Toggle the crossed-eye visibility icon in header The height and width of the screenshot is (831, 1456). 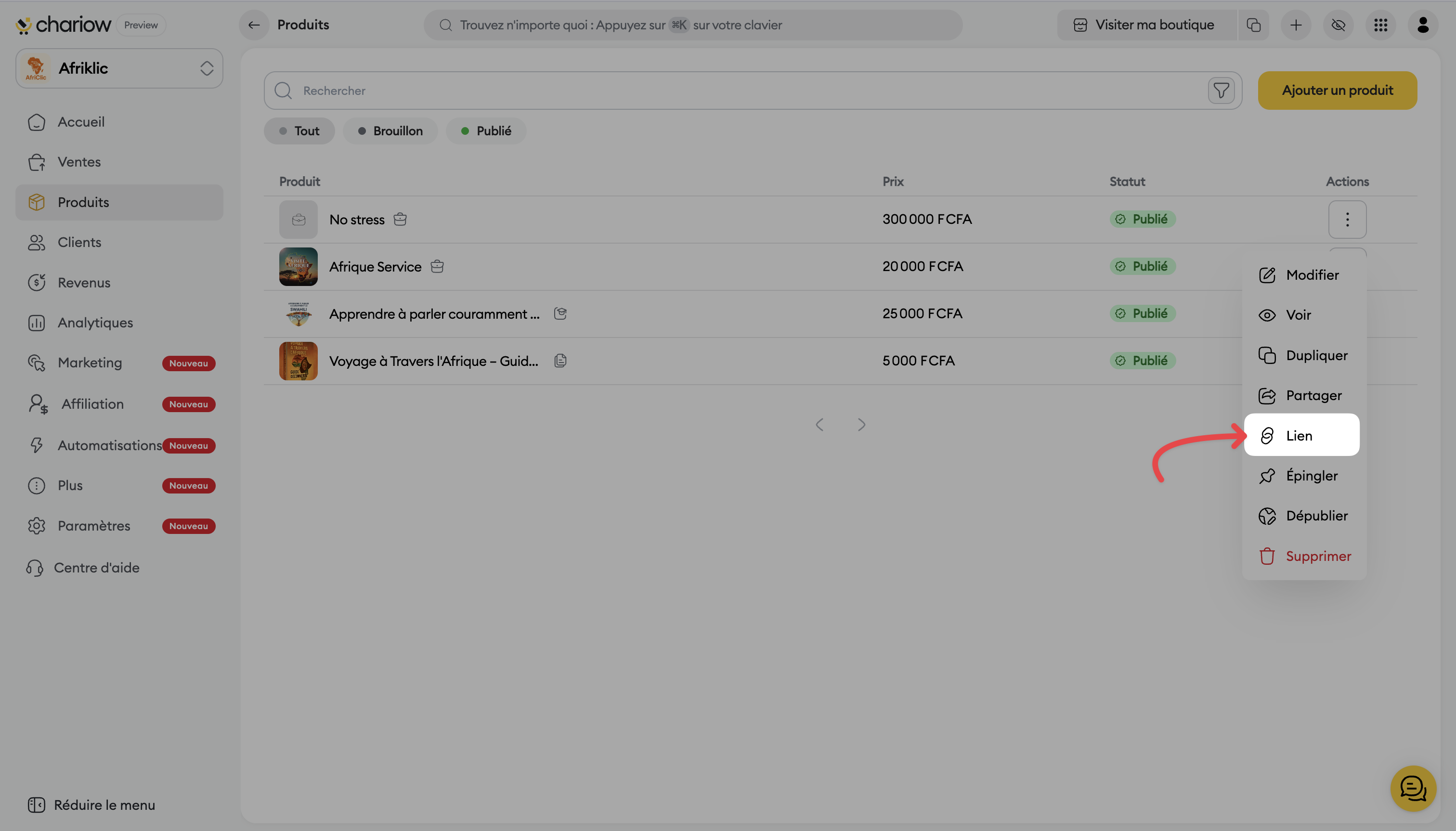point(1338,25)
